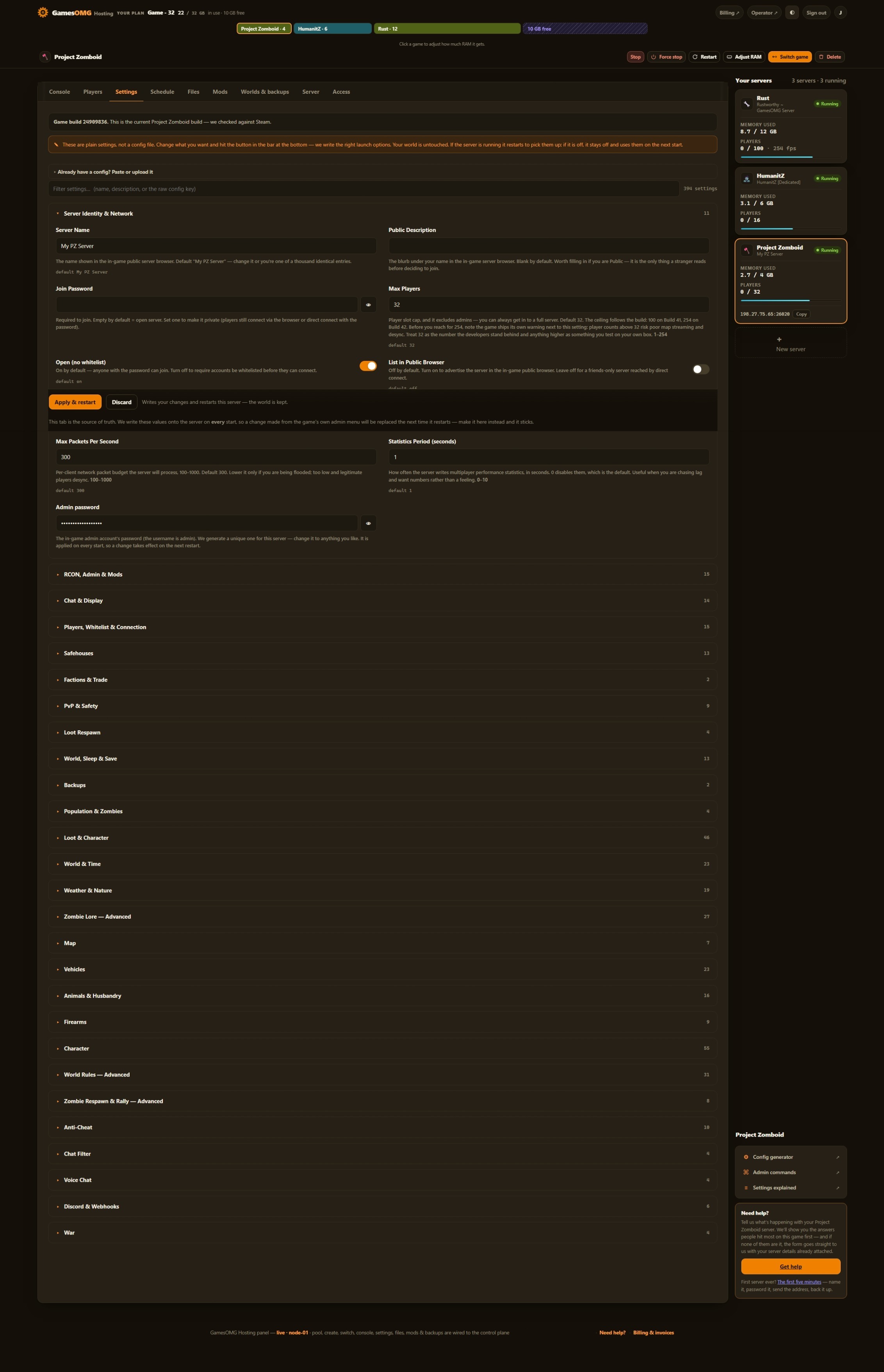Click the Admin commands command icon

[746, 1172]
